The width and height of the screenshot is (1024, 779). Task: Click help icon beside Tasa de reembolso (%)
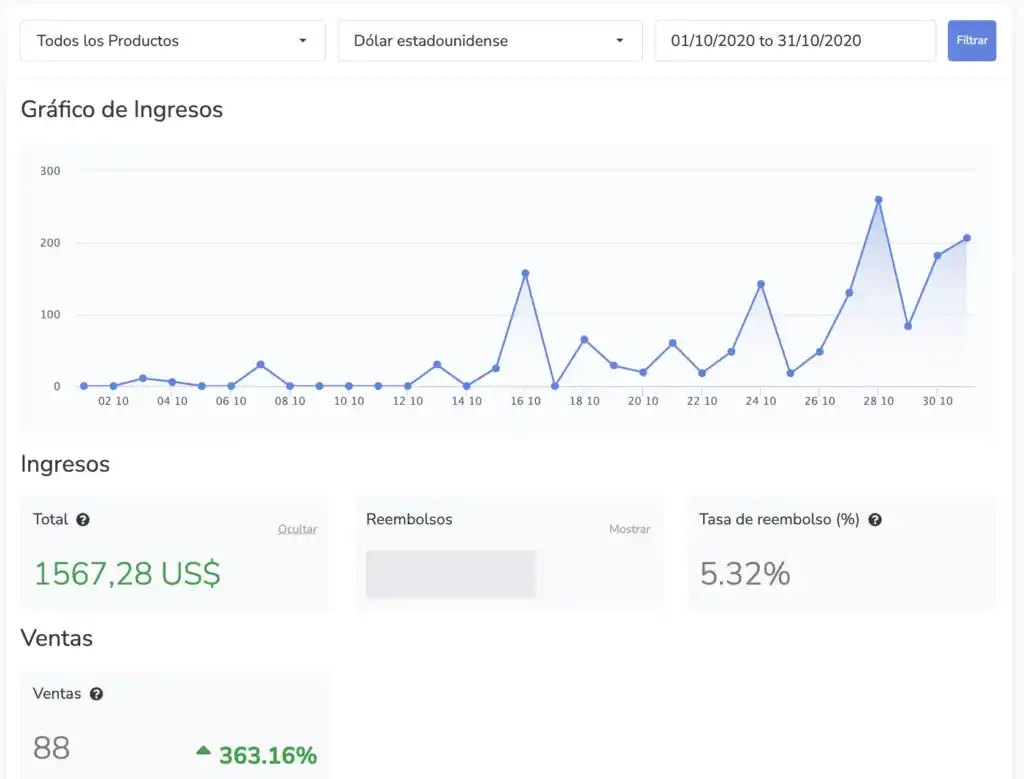pyautogui.click(x=875, y=520)
